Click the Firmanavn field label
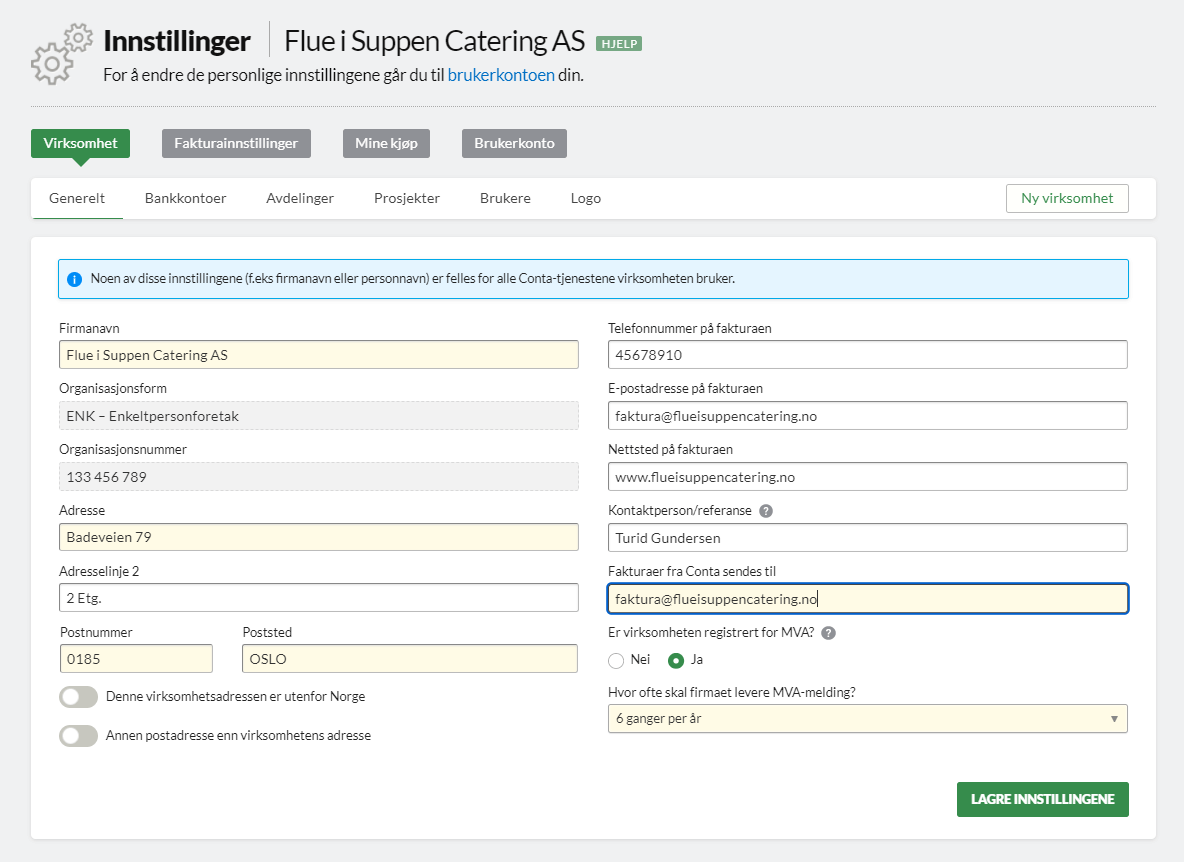 click(89, 328)
